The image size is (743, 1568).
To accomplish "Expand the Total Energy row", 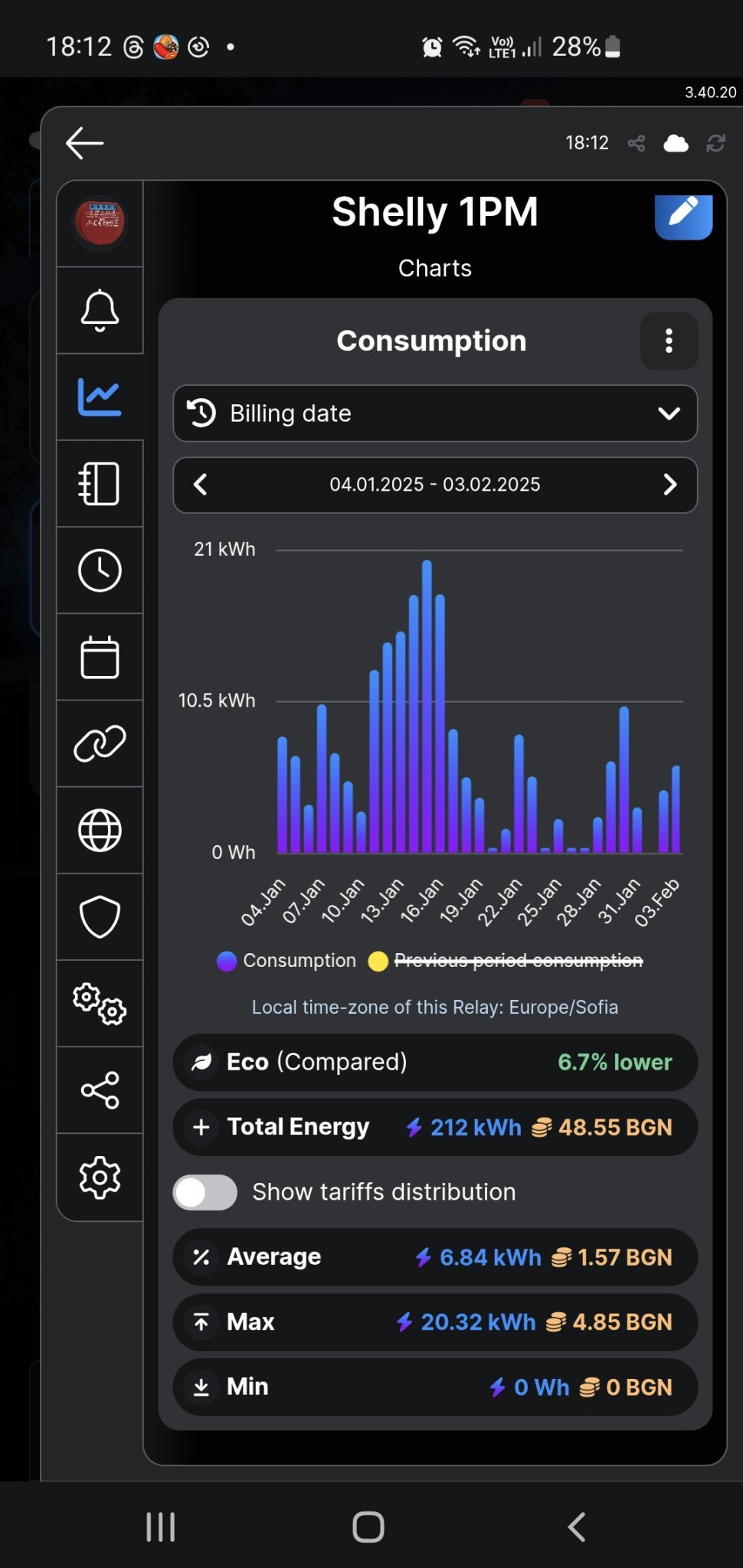I will [435, 1127].
